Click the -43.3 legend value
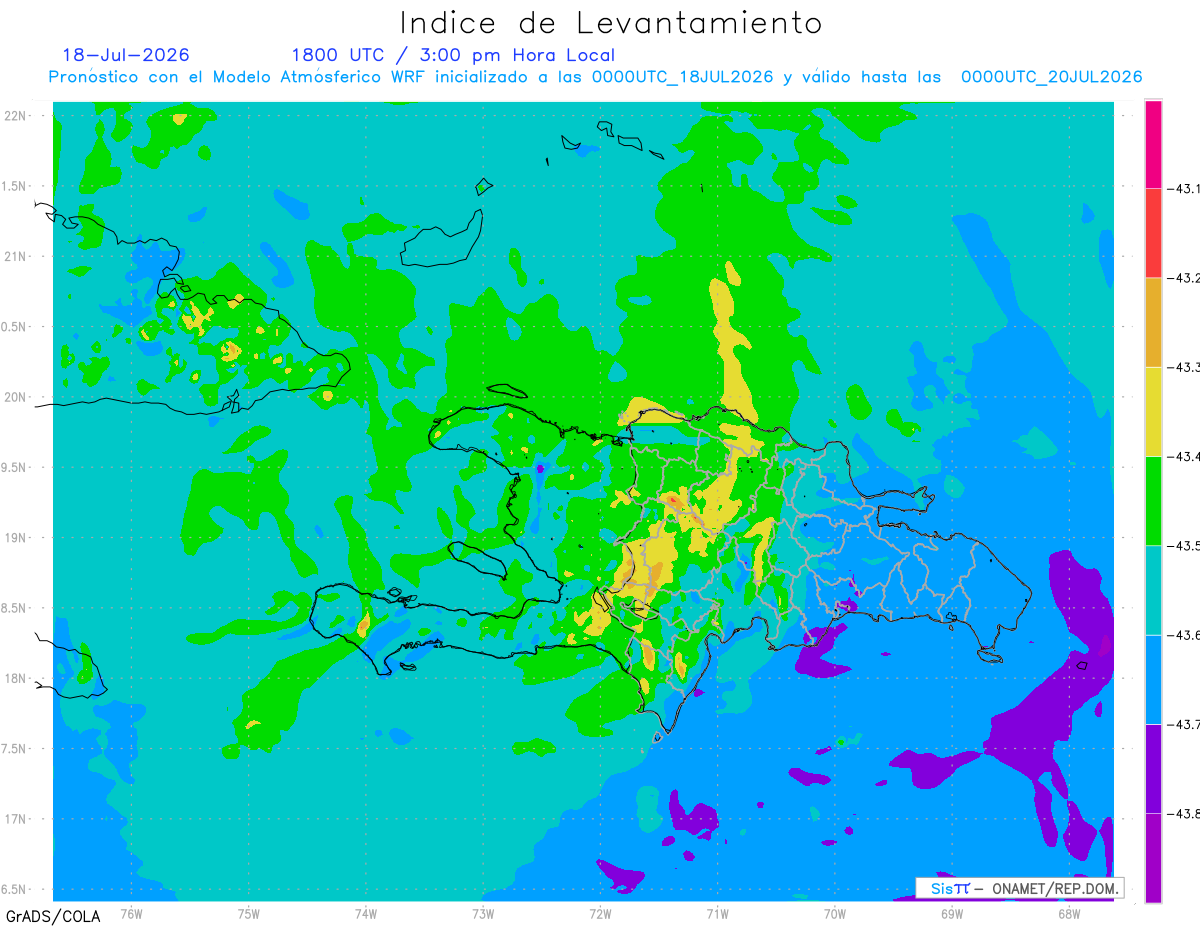1200x927 pixels. (x=1183, y=367)
